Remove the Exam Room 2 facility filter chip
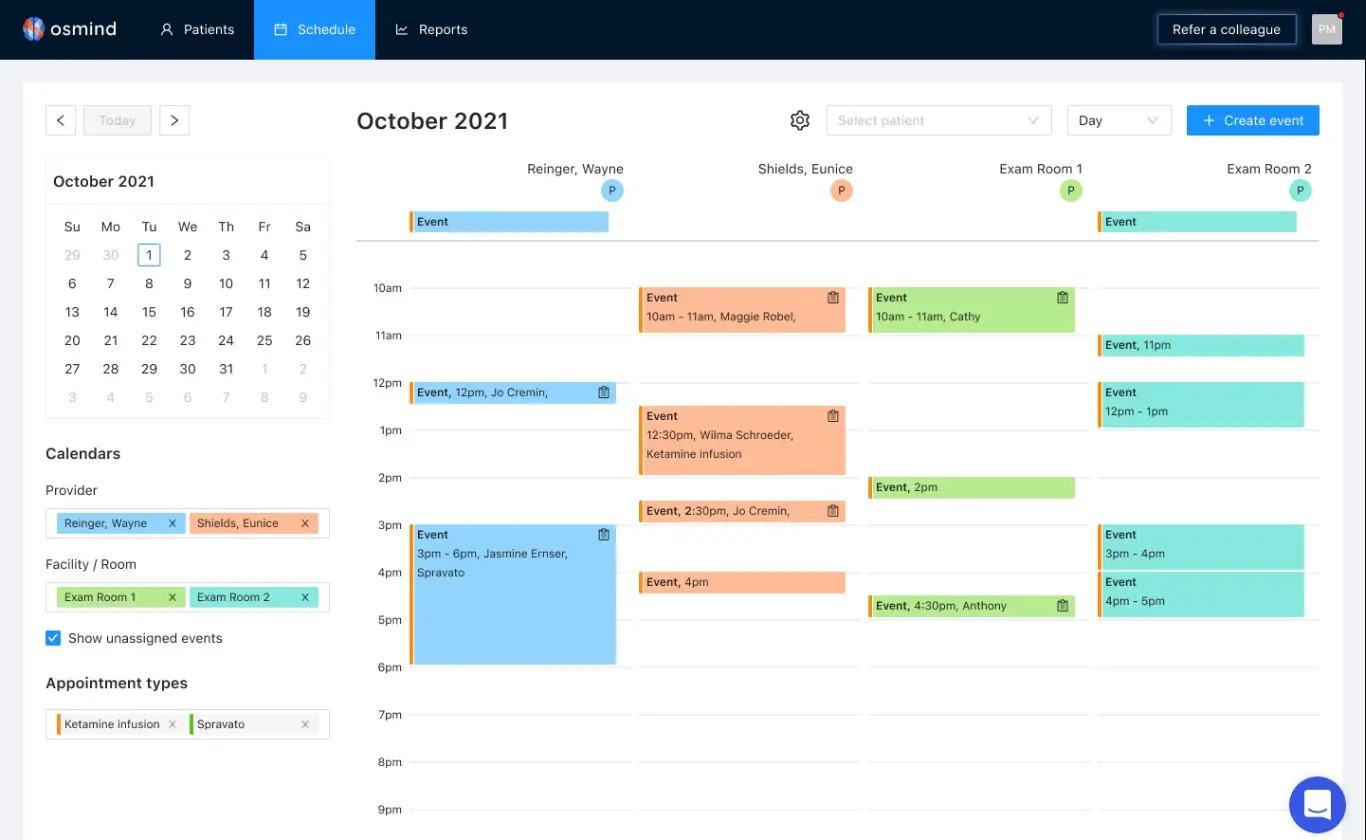Viewport: 1366px width, 840px height. click(304, 596)
